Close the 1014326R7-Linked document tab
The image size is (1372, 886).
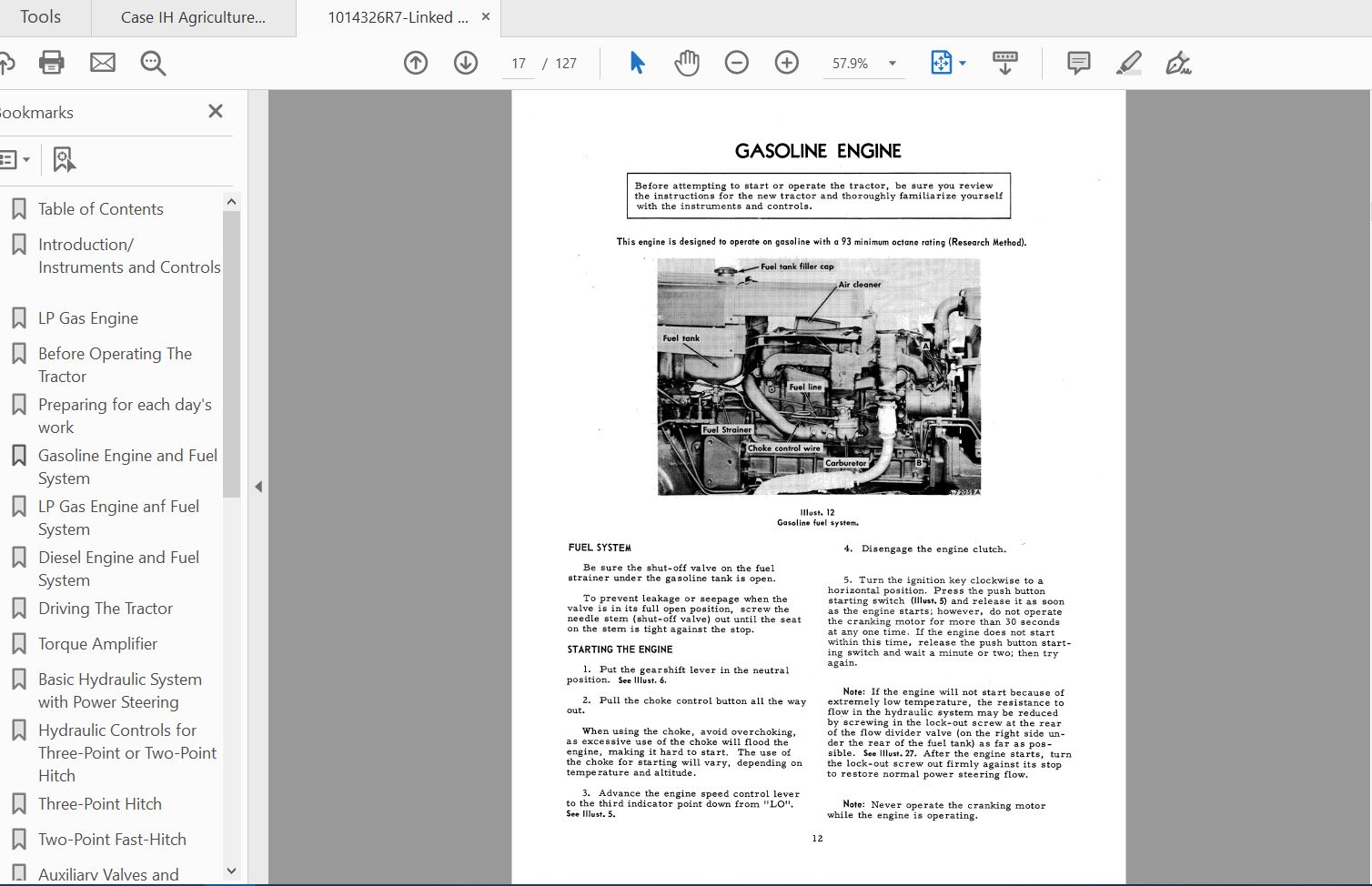tap(486, 17)
